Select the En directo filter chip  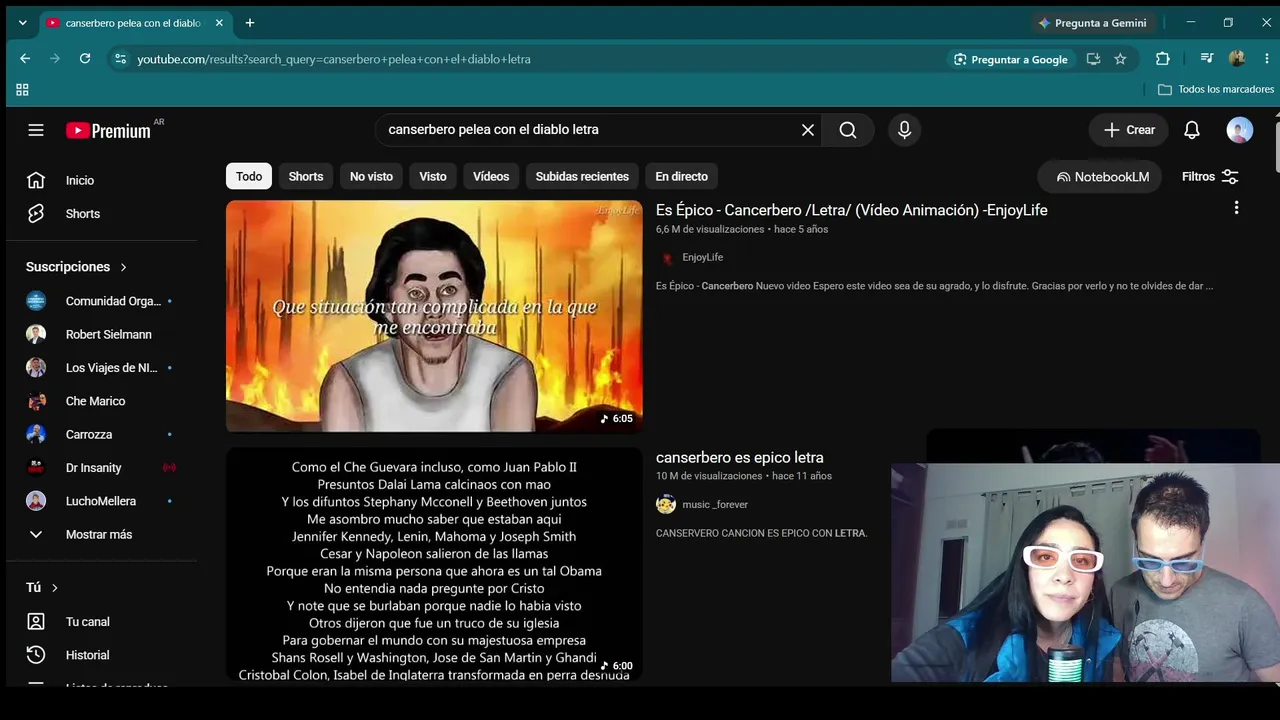tap(682, 177)
